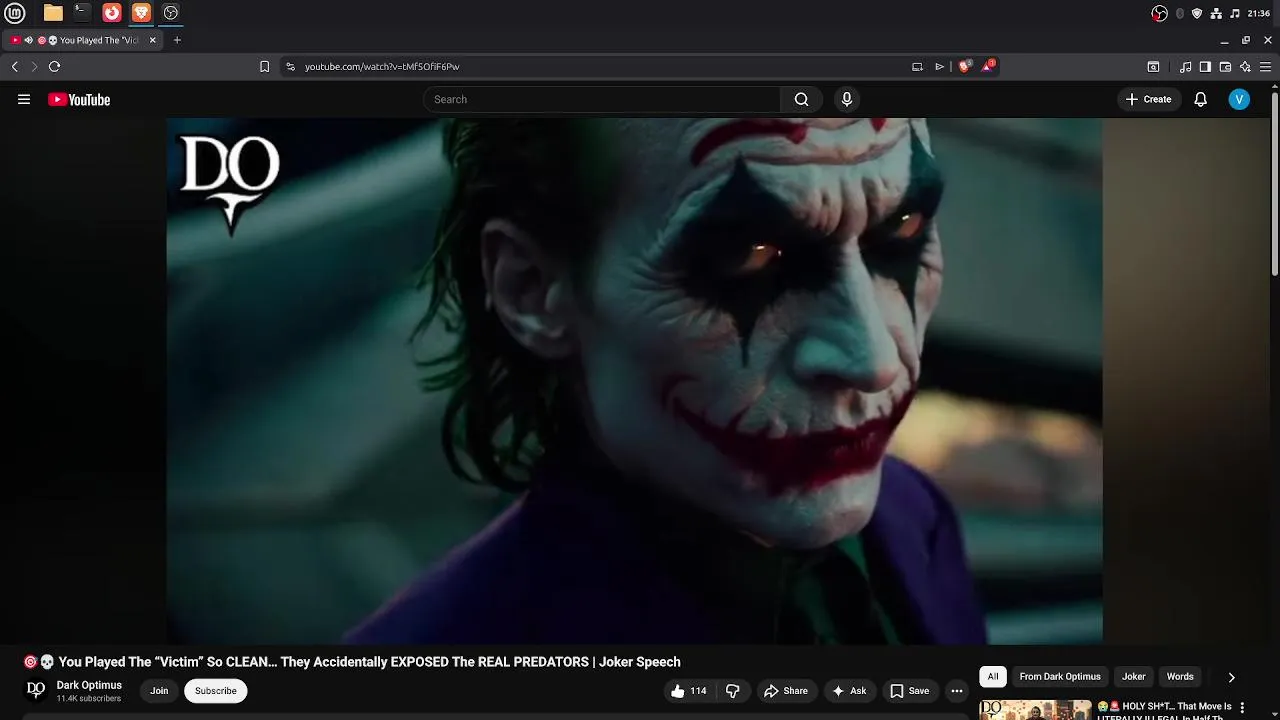View site settings icon in address bar
The width and height of the screenshot is (1280, 720).
(x=290, y=66)
